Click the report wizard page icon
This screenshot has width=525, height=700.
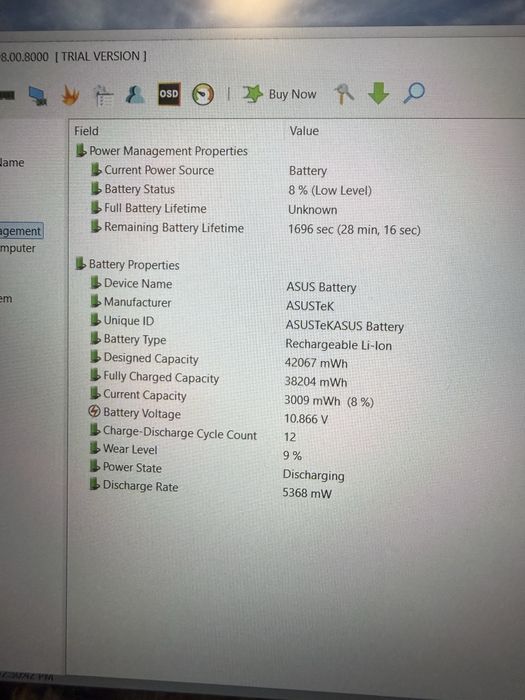[104, 95]
